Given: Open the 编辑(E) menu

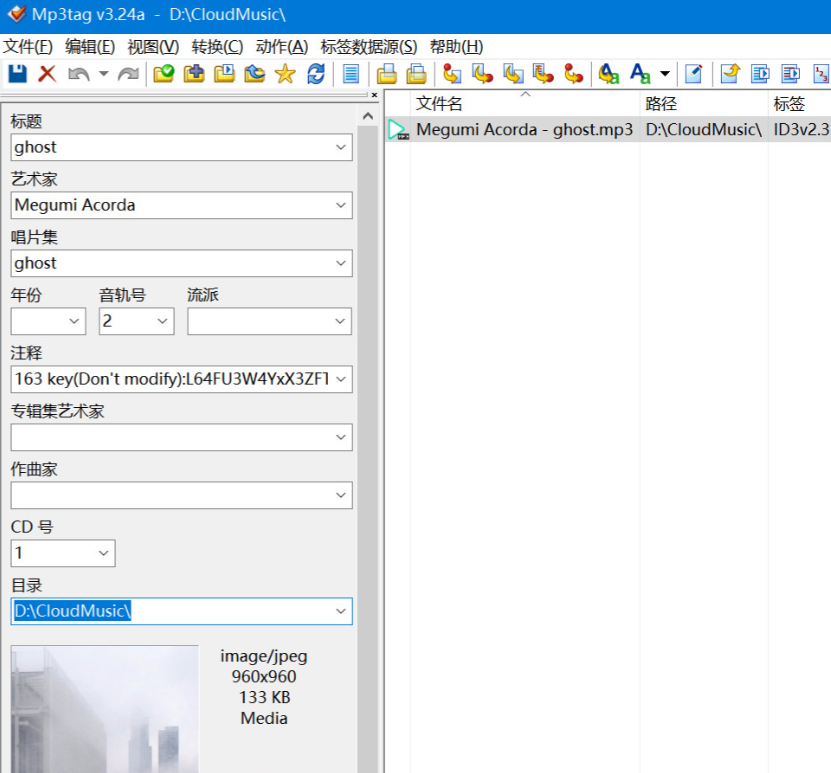Looking at the screenshot, I should tap(90, 47).
